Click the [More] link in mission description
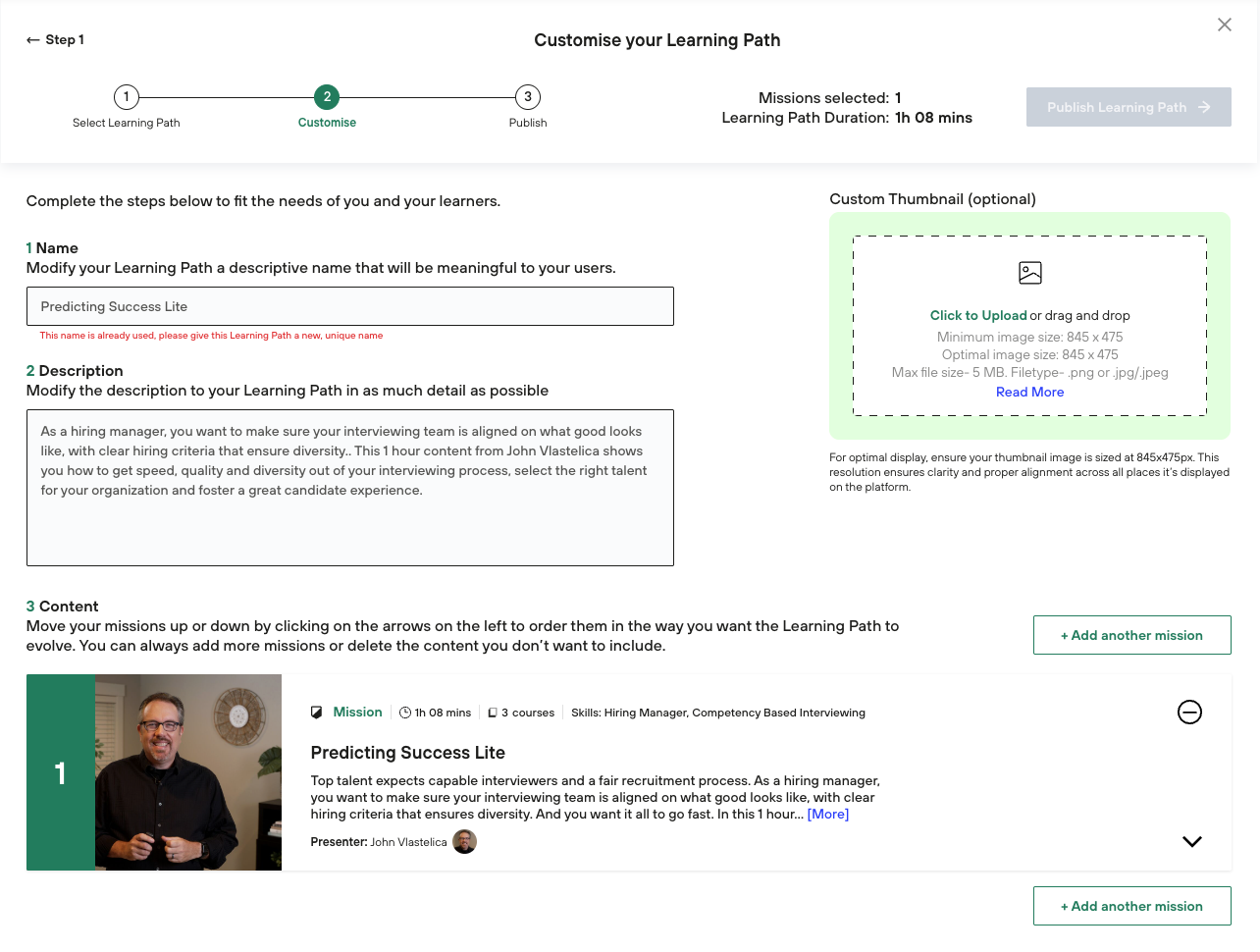The height and width of the screenshot is (952, 1260). [827, 814]
